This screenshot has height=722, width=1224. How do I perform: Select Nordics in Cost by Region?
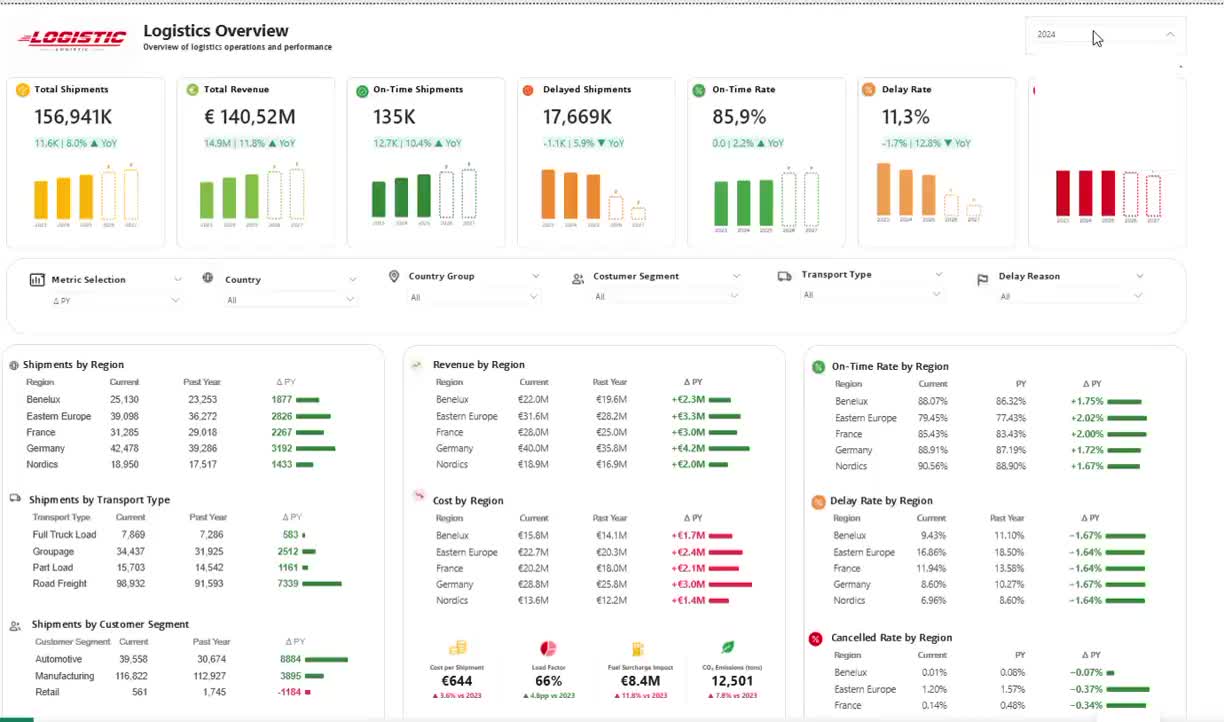click(594, 600)
